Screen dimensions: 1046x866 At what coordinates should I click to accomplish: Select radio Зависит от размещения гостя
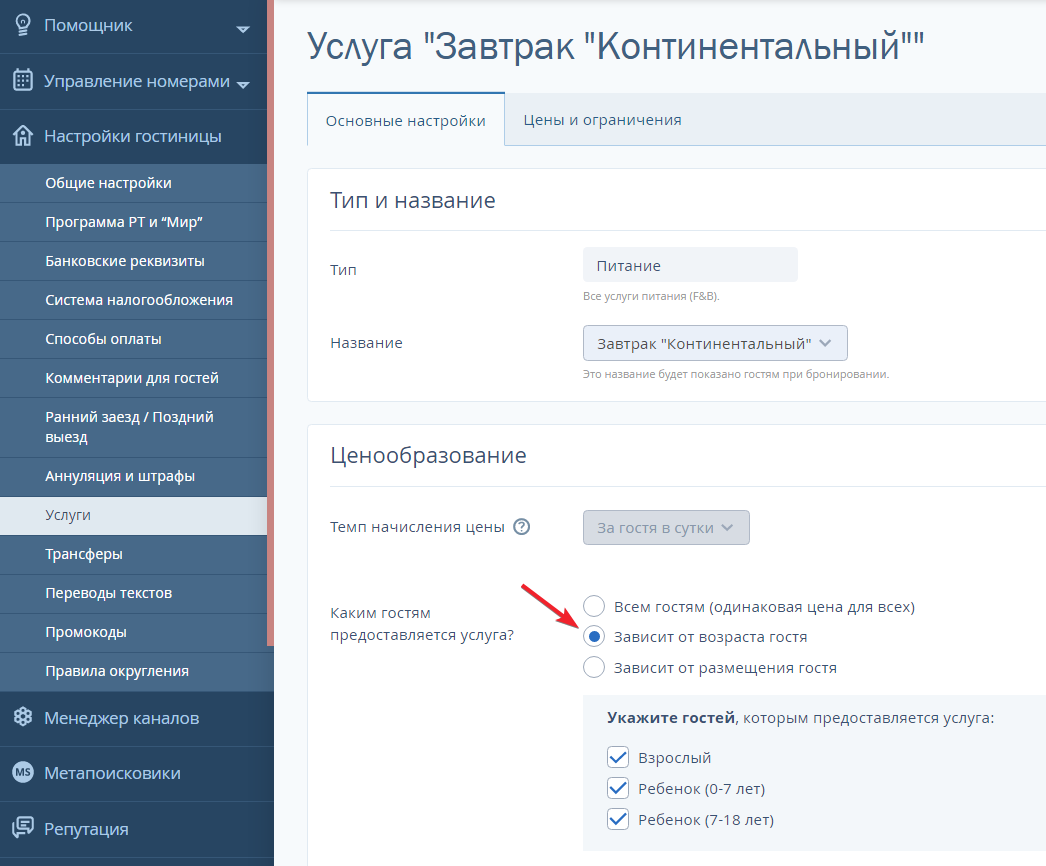point(594,667)
